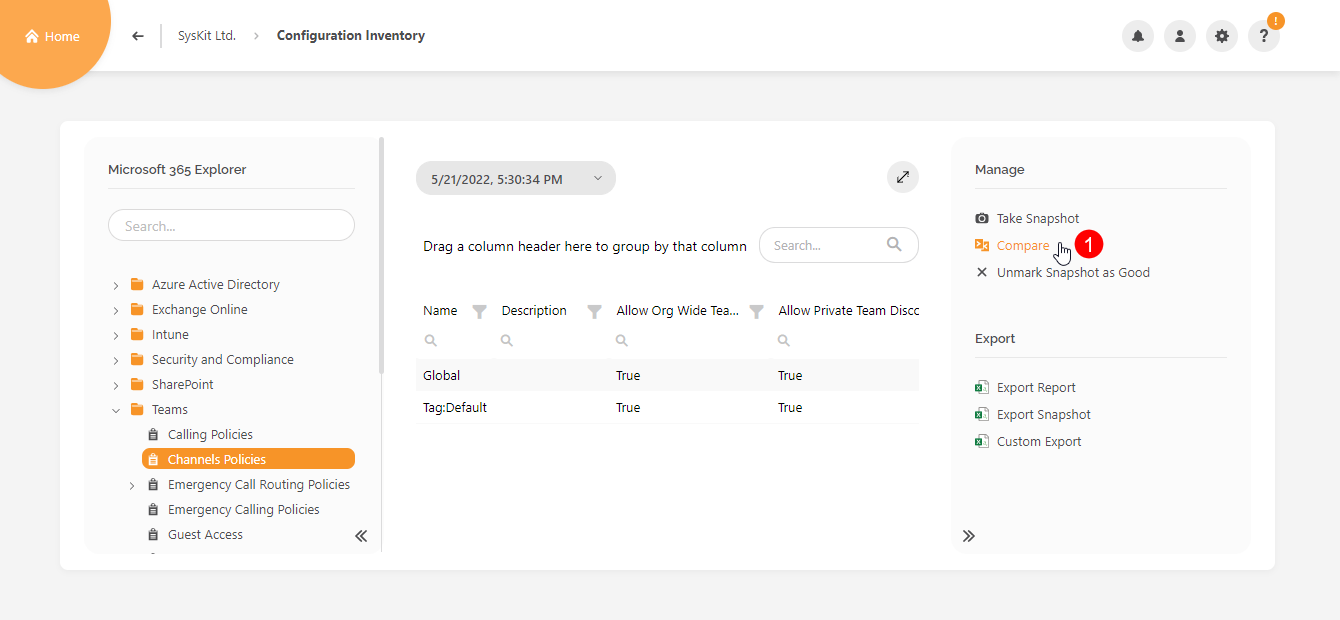Image resolution: width=1340 pixels, height=620 pixels.
Task: Collapse manage panel with double right arrows
Action: [969, 536]
